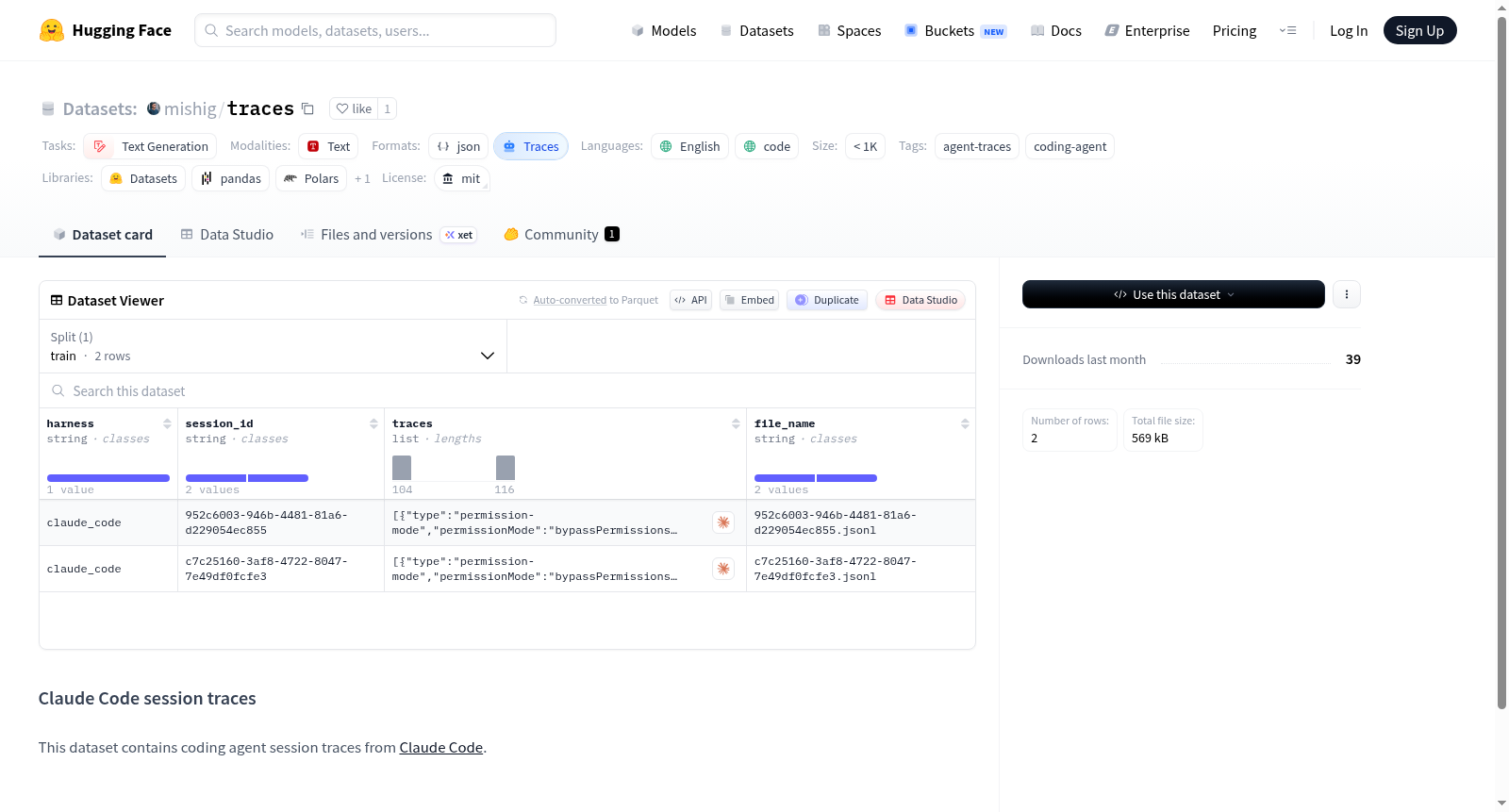Click the API button in Dataset Viewer
Screen dimensions: 1509x812
tap(690, 300)
